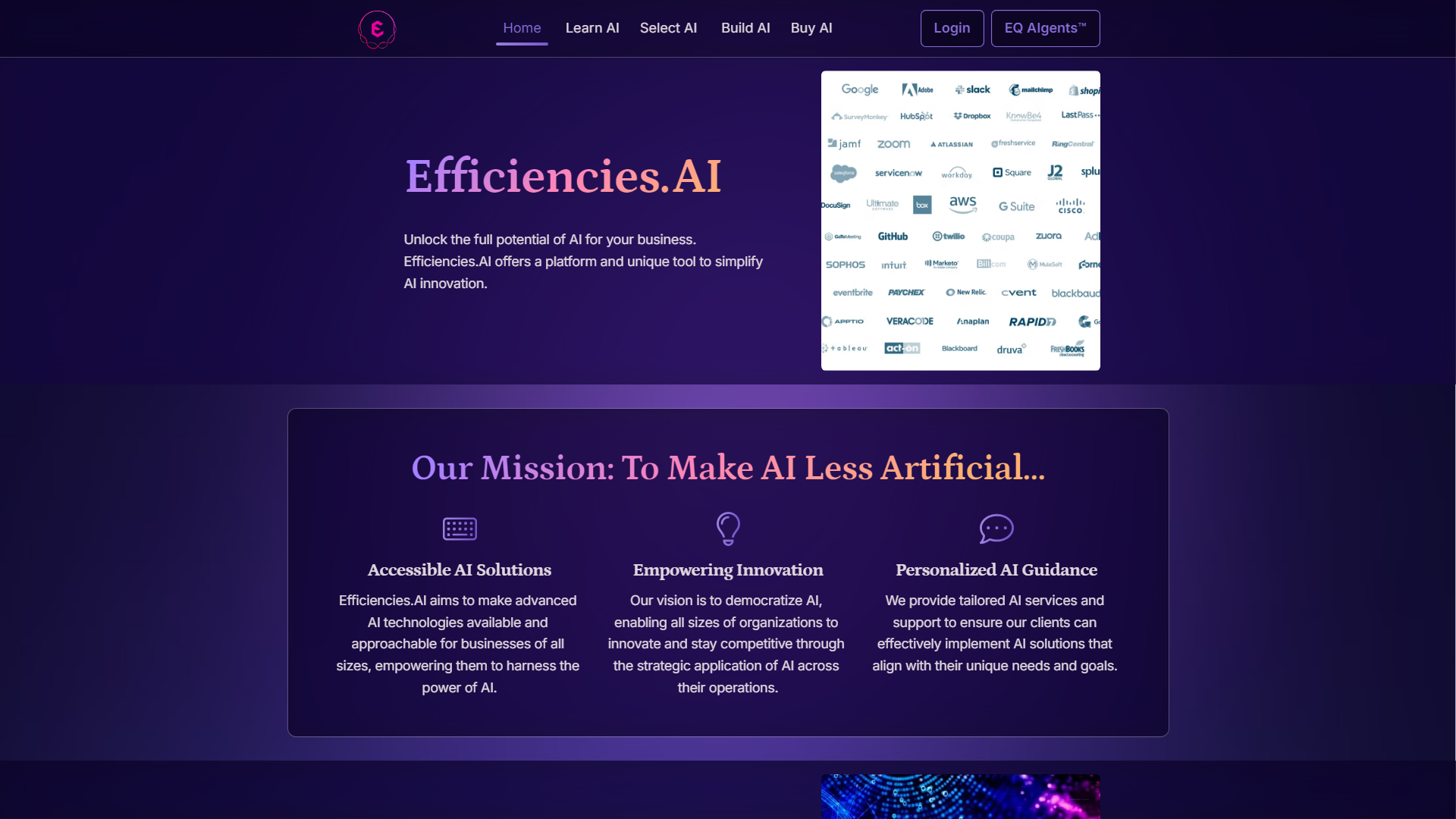Click the Login button

pyautogui.click(x=951, y=28)
